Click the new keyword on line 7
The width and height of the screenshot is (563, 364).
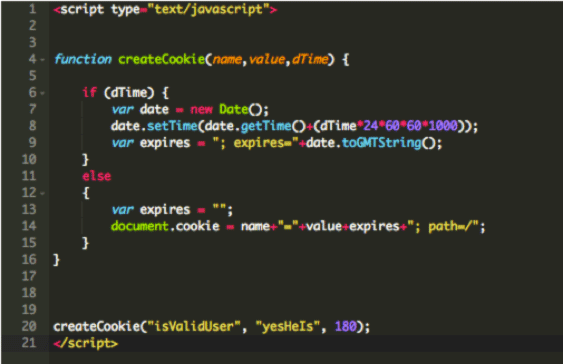click(x=201, y=109)
